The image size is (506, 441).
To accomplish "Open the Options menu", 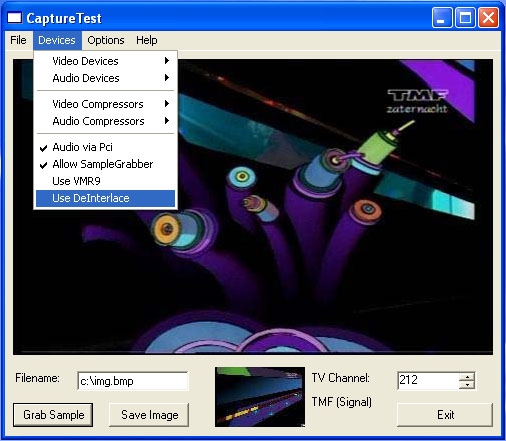I will tap(106, 40).
